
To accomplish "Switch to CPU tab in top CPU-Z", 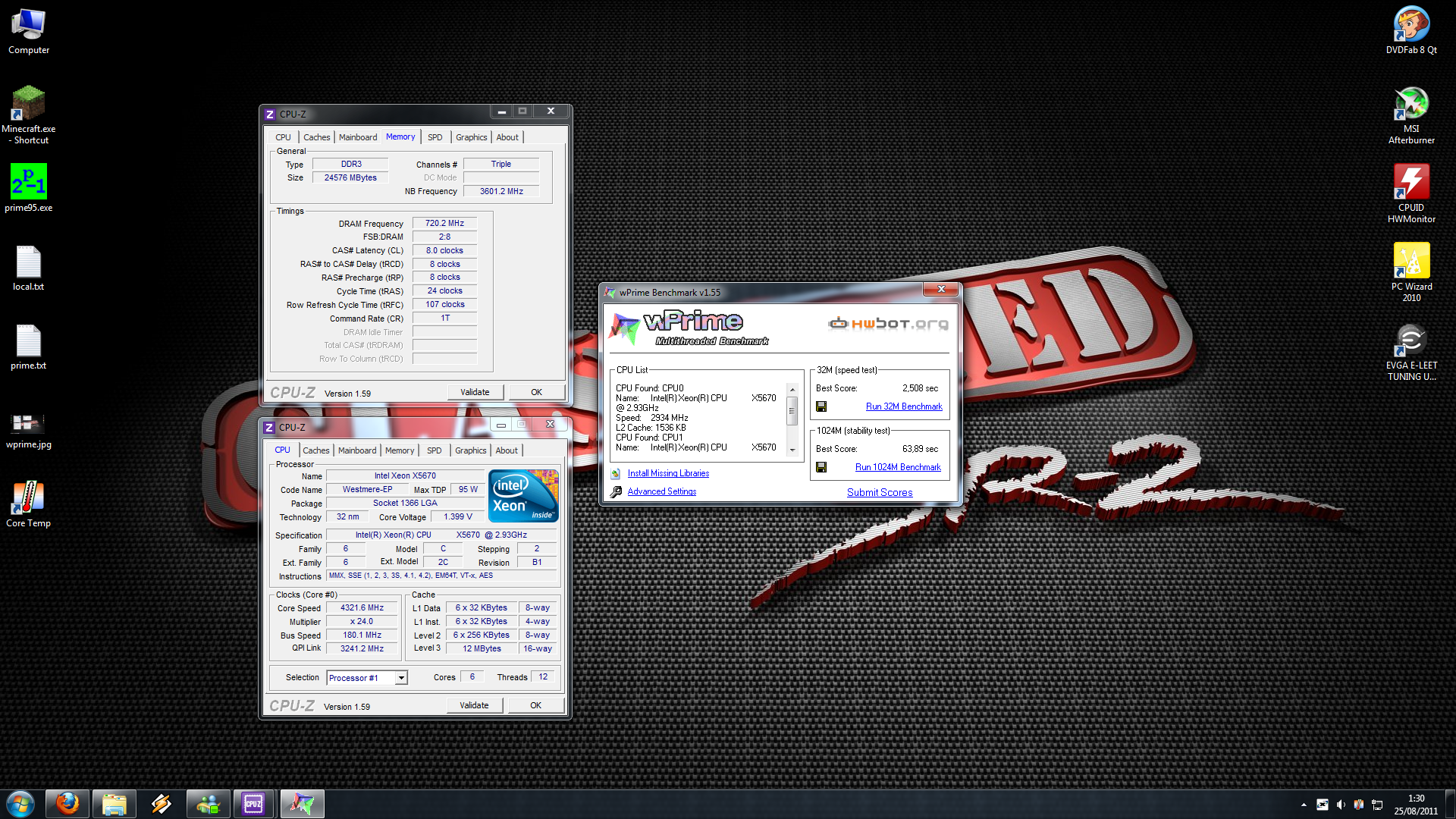I will tap(283, 137).
